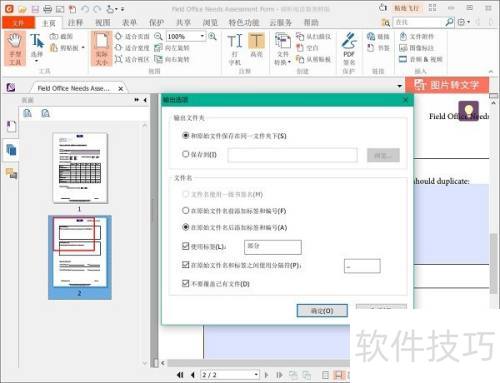The image size is (500, 383).
Task: Click the search magnifier icon in find box
Action: point(449,22)
